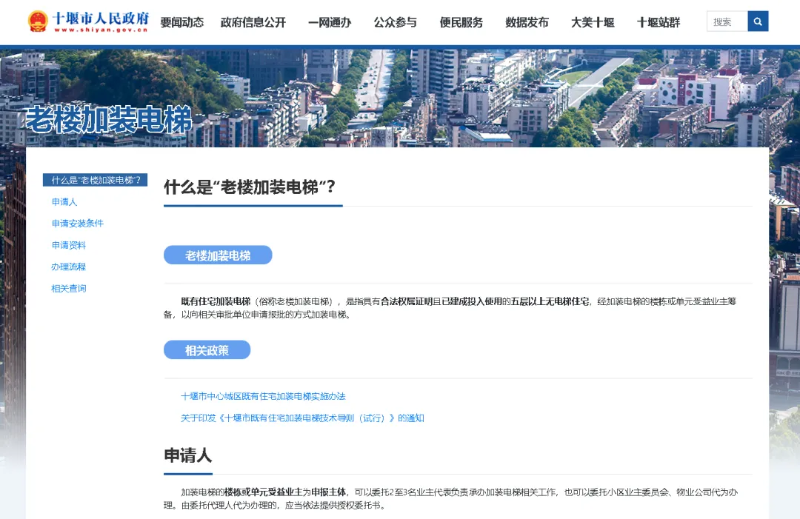Click the search magnifier icon button
The width and height of the screenshot is (800, 519).
tap(758, 21)
